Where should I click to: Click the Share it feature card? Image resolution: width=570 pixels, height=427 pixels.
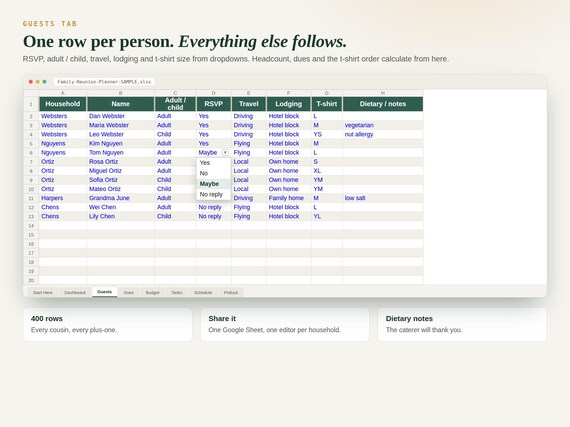[x=285, y=325]
